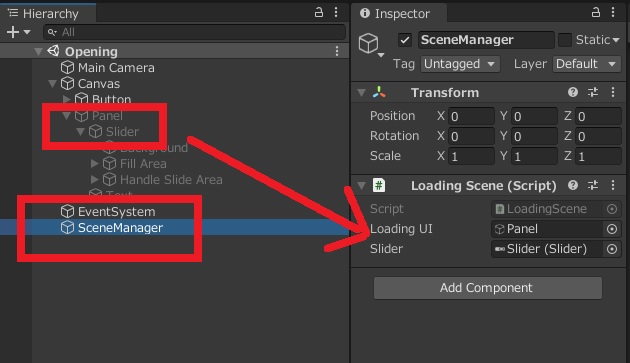
Task: Open Transform component help icon
Action: click(x=573, y=92)
